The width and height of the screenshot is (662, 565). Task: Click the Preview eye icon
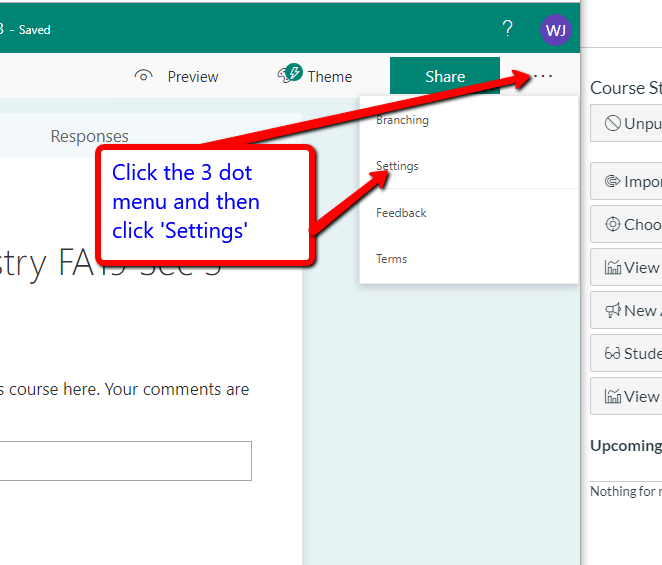(x=145, y=76)
